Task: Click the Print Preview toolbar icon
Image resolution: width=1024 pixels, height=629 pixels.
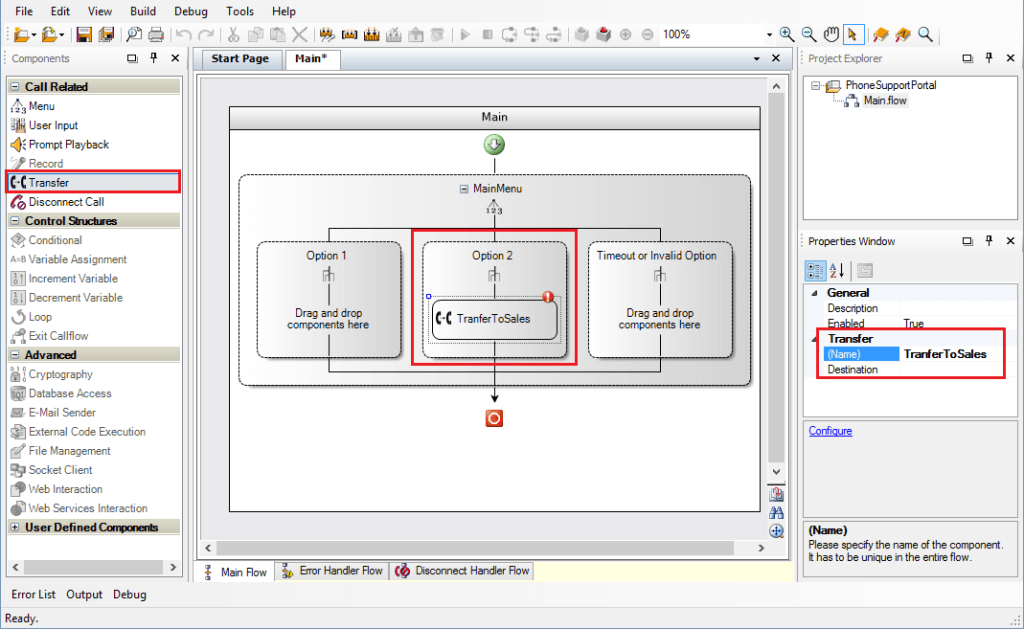Action: 134,35
